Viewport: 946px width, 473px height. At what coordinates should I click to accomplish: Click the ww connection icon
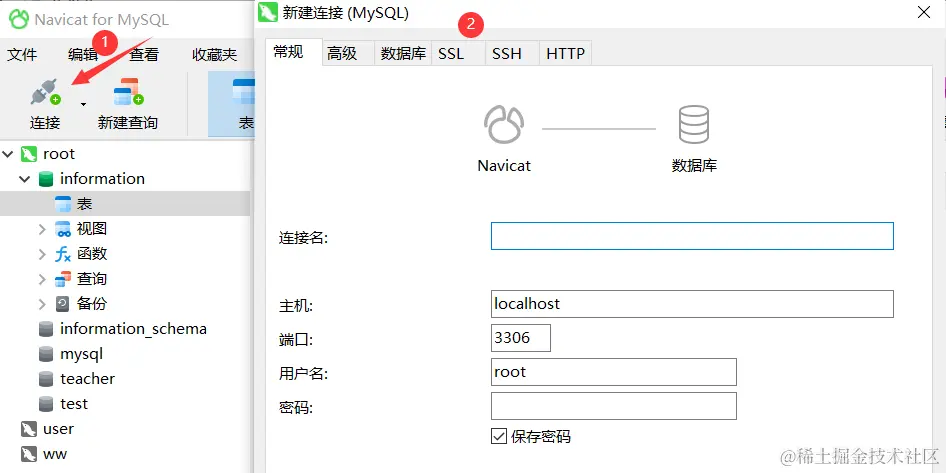tap(28, 454)
